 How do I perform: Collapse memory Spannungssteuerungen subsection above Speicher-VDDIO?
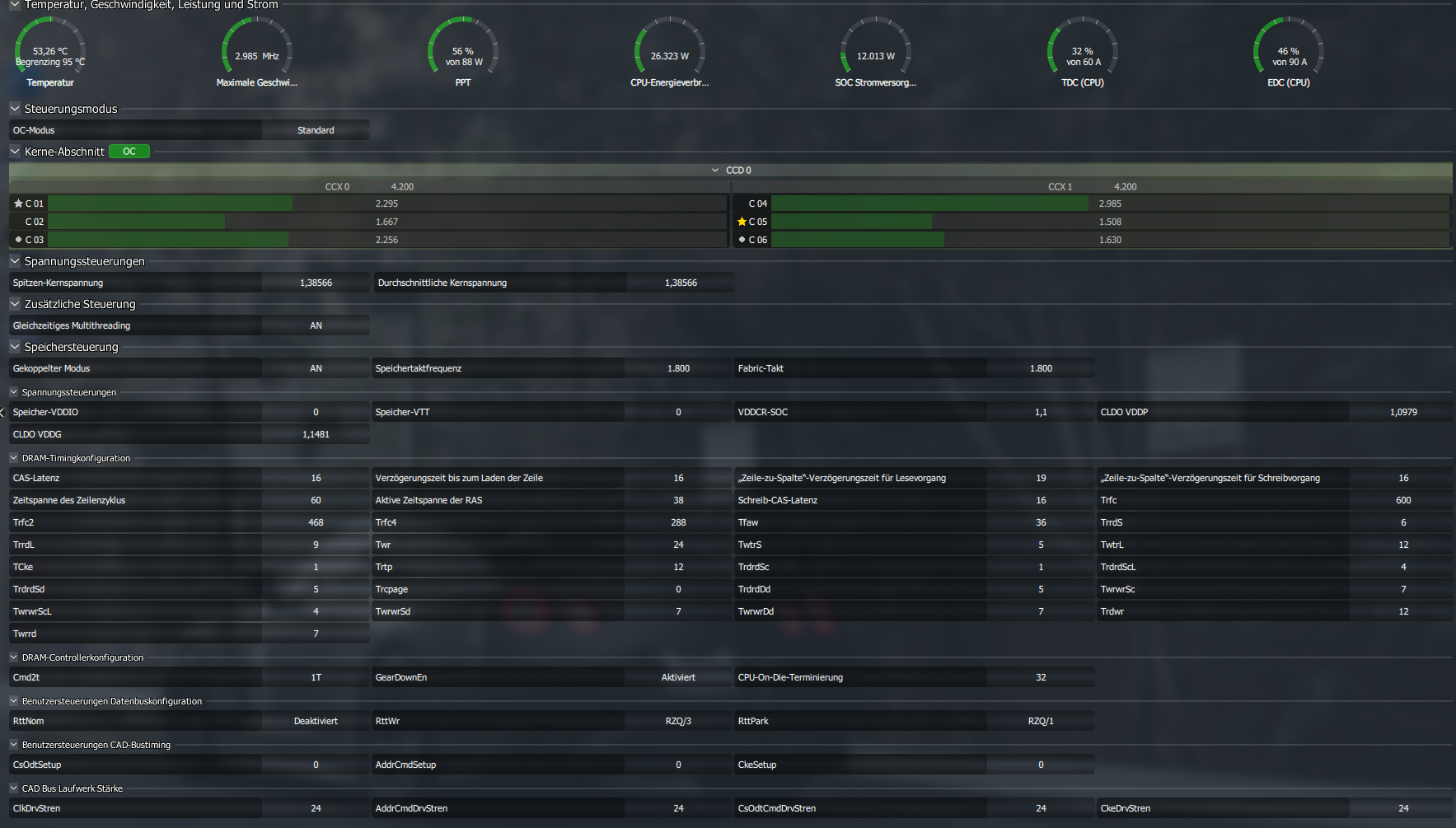click(x=14, y=391)
